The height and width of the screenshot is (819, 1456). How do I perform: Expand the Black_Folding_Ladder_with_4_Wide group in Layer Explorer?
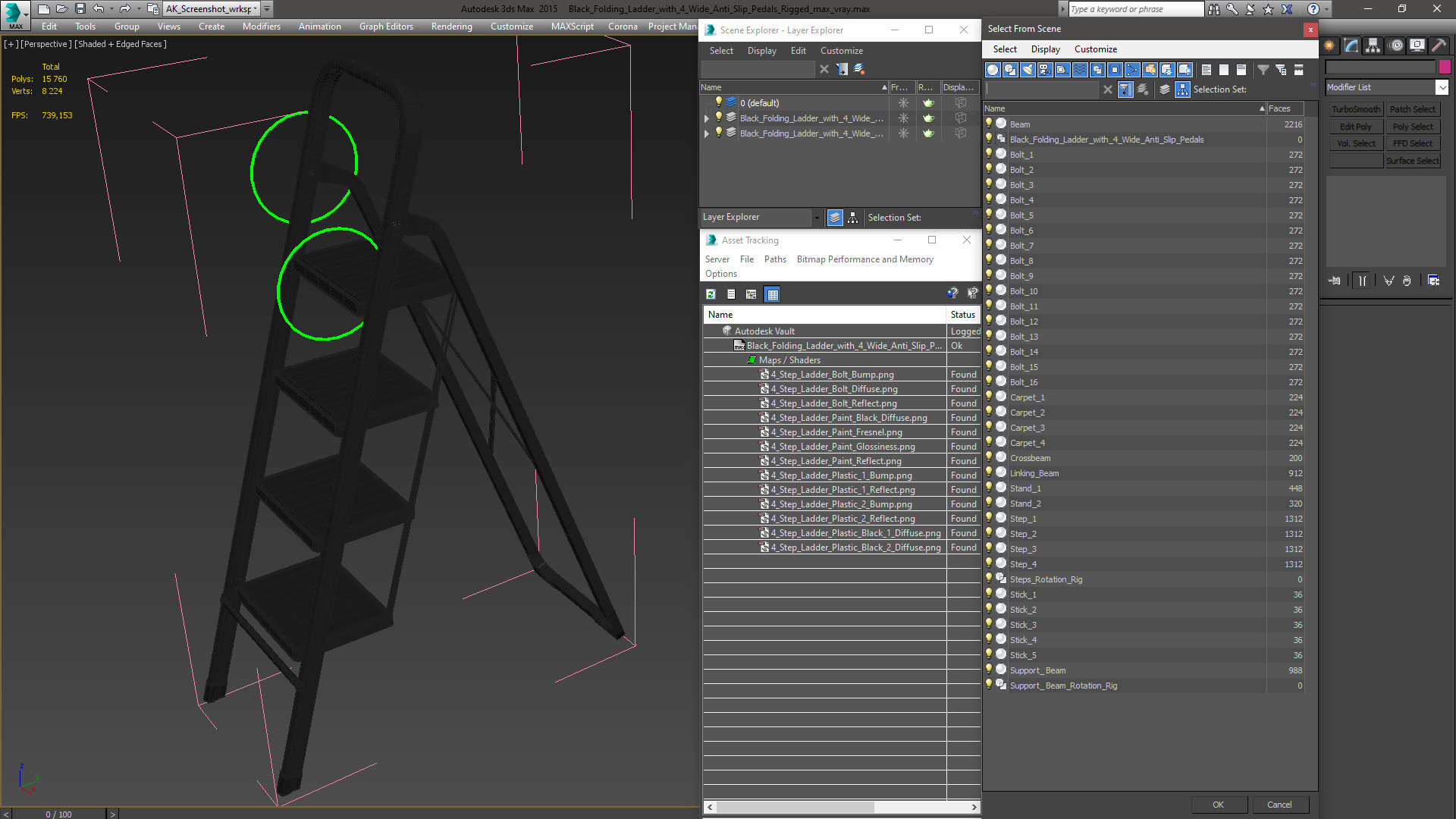[708, 118]
